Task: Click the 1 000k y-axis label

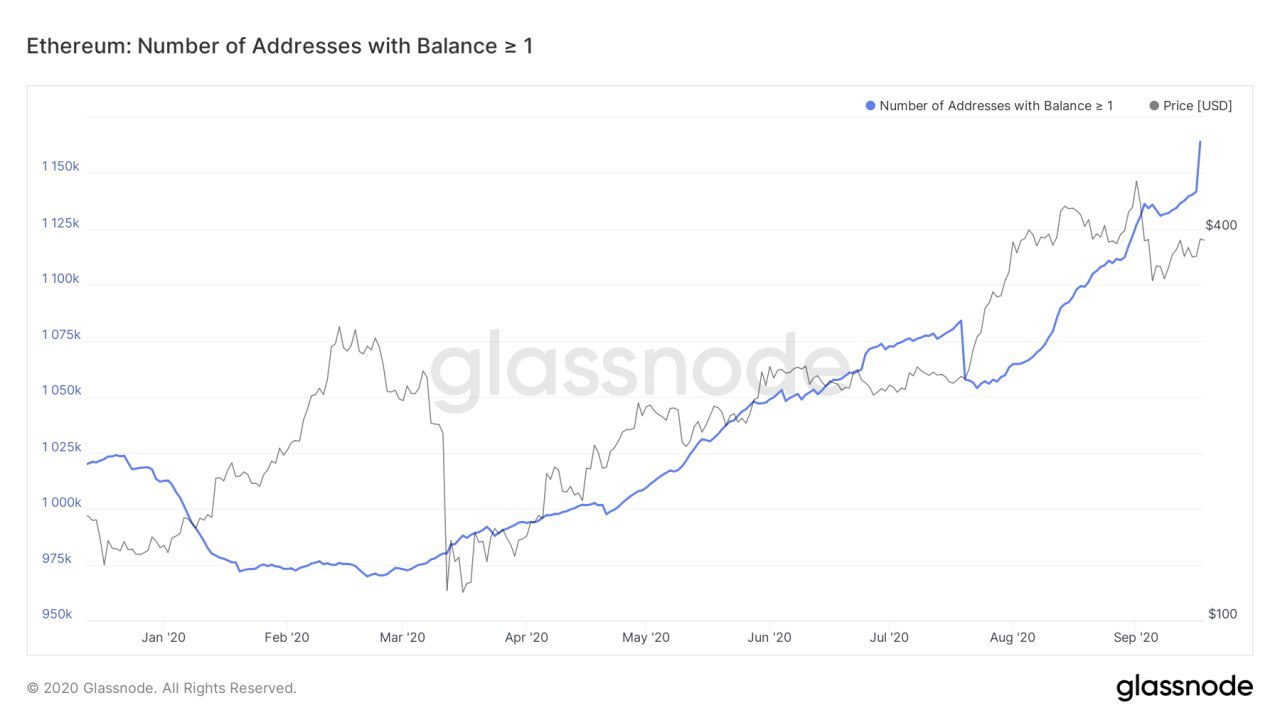Action: pos(60,503)
